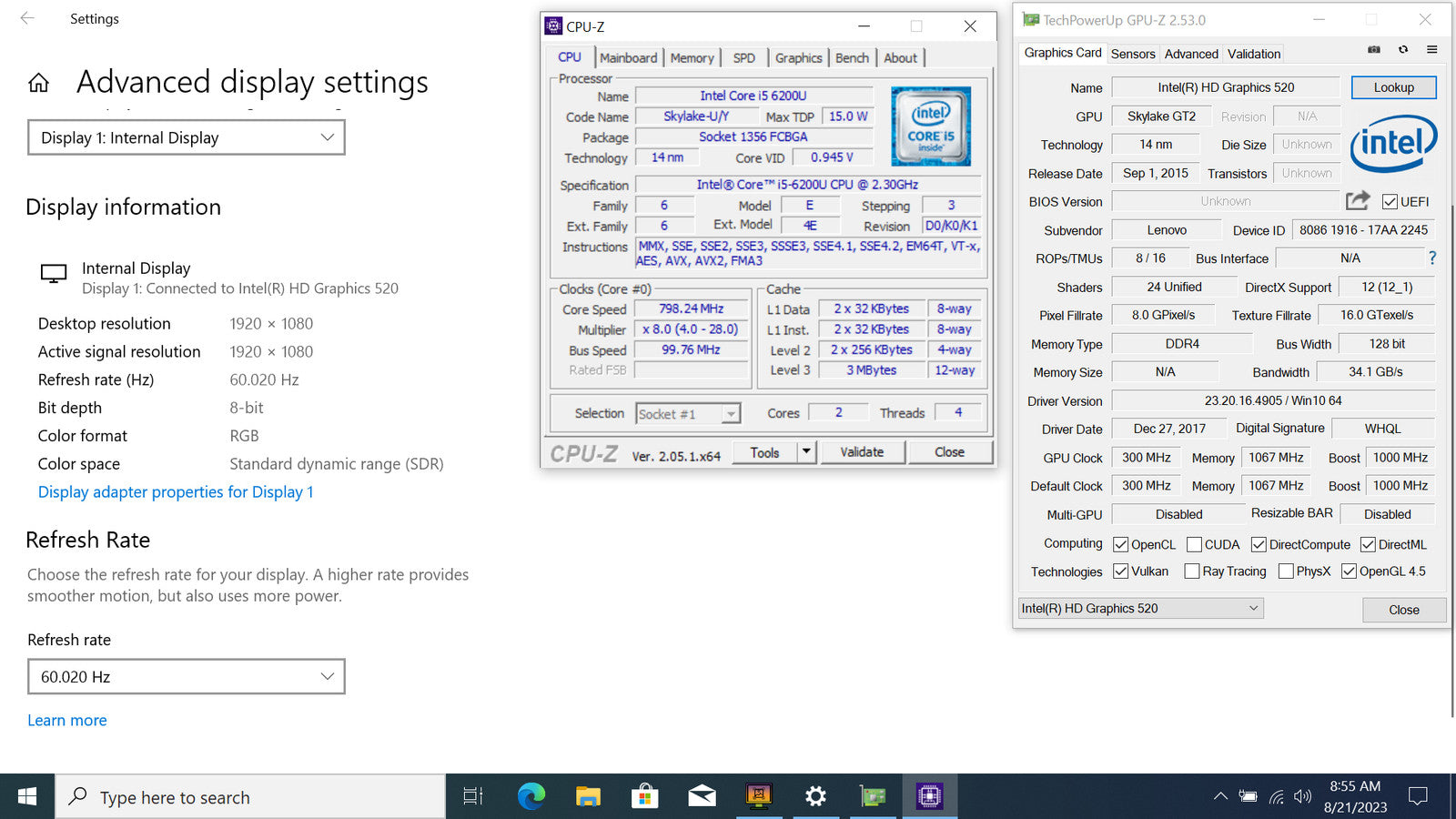Click the Bus Interface question mark
This screenshot has width=1456, height=819.
click(x=1432, y=258)
